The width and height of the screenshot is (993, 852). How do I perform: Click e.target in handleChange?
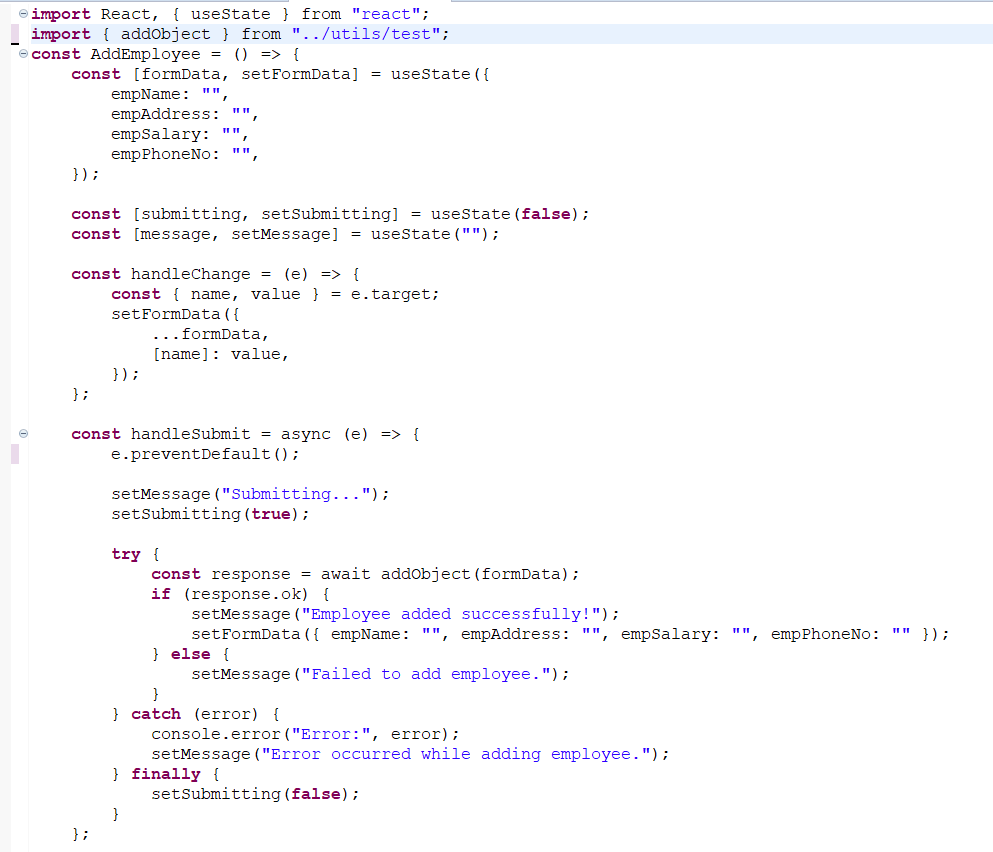390,294
